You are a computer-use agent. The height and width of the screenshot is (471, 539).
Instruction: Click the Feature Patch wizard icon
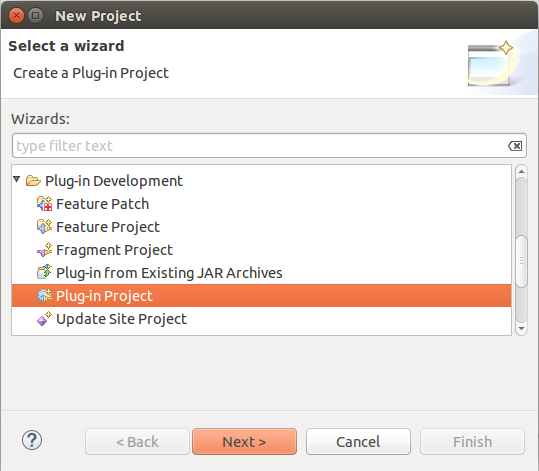(x=44, y=204)
